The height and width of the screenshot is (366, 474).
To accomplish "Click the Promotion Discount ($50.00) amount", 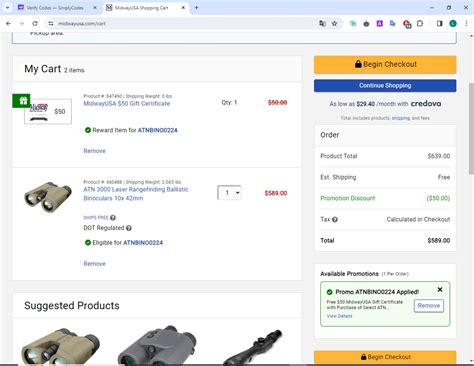I will click(x=438, y=198).
